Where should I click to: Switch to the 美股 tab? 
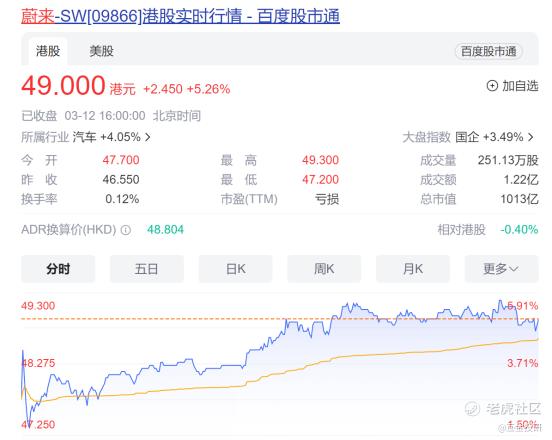(x=101, y=51)
